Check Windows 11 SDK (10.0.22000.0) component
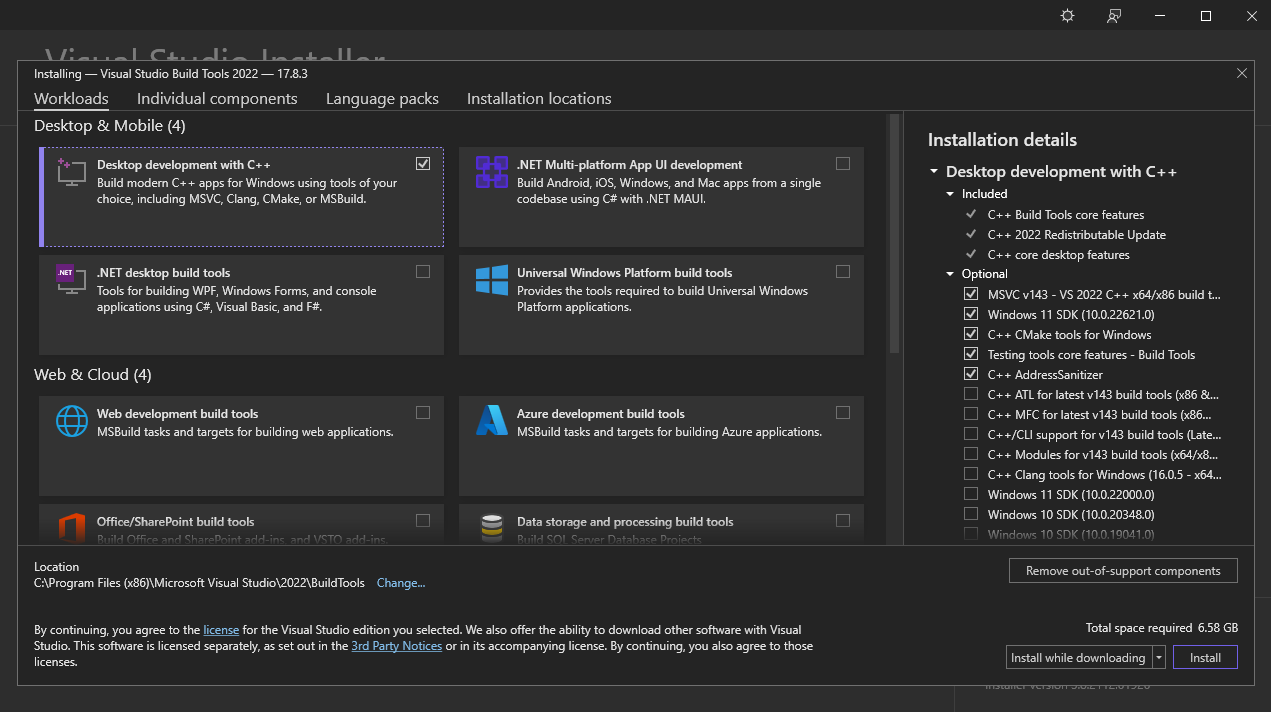The height and width of the screenshot is (712, 1271). click(x=971, y=495)
